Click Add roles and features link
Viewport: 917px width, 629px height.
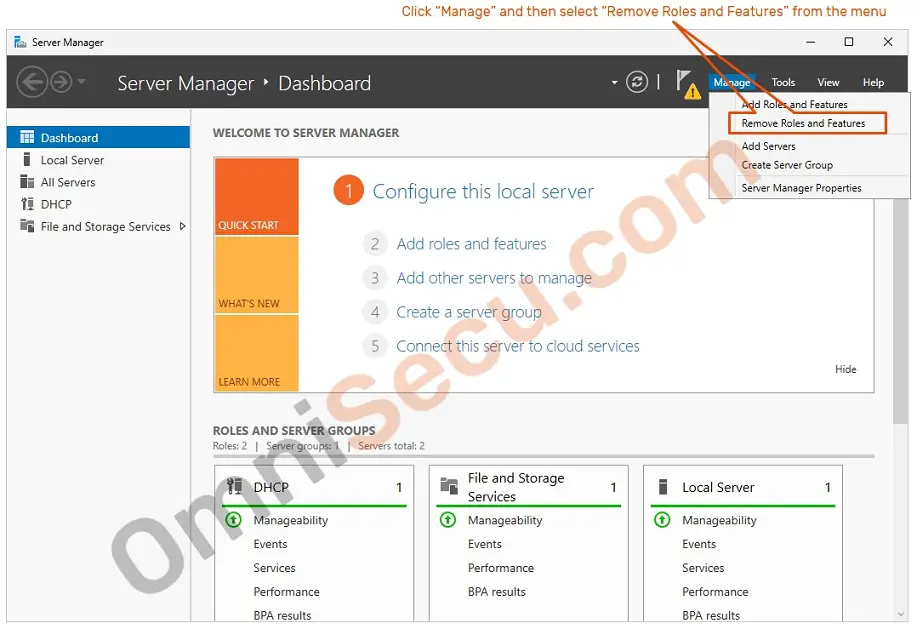coord(471,244)
